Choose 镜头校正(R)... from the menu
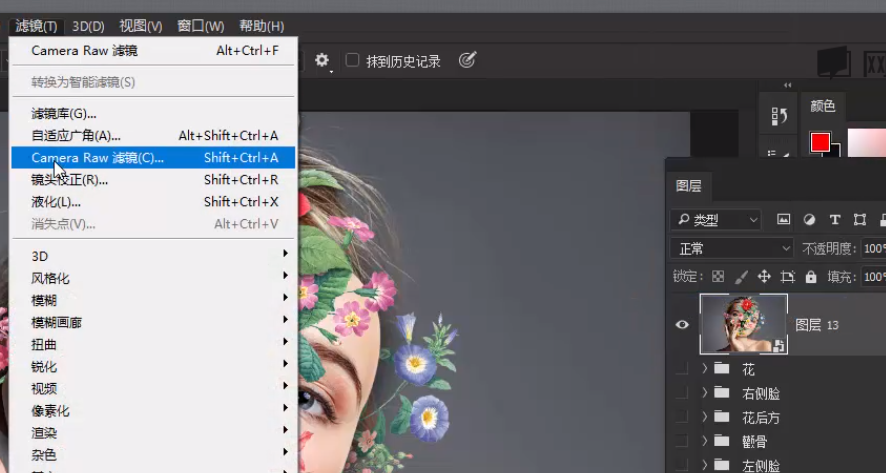Viewport: 886px width, 473px height. point(153,180)
